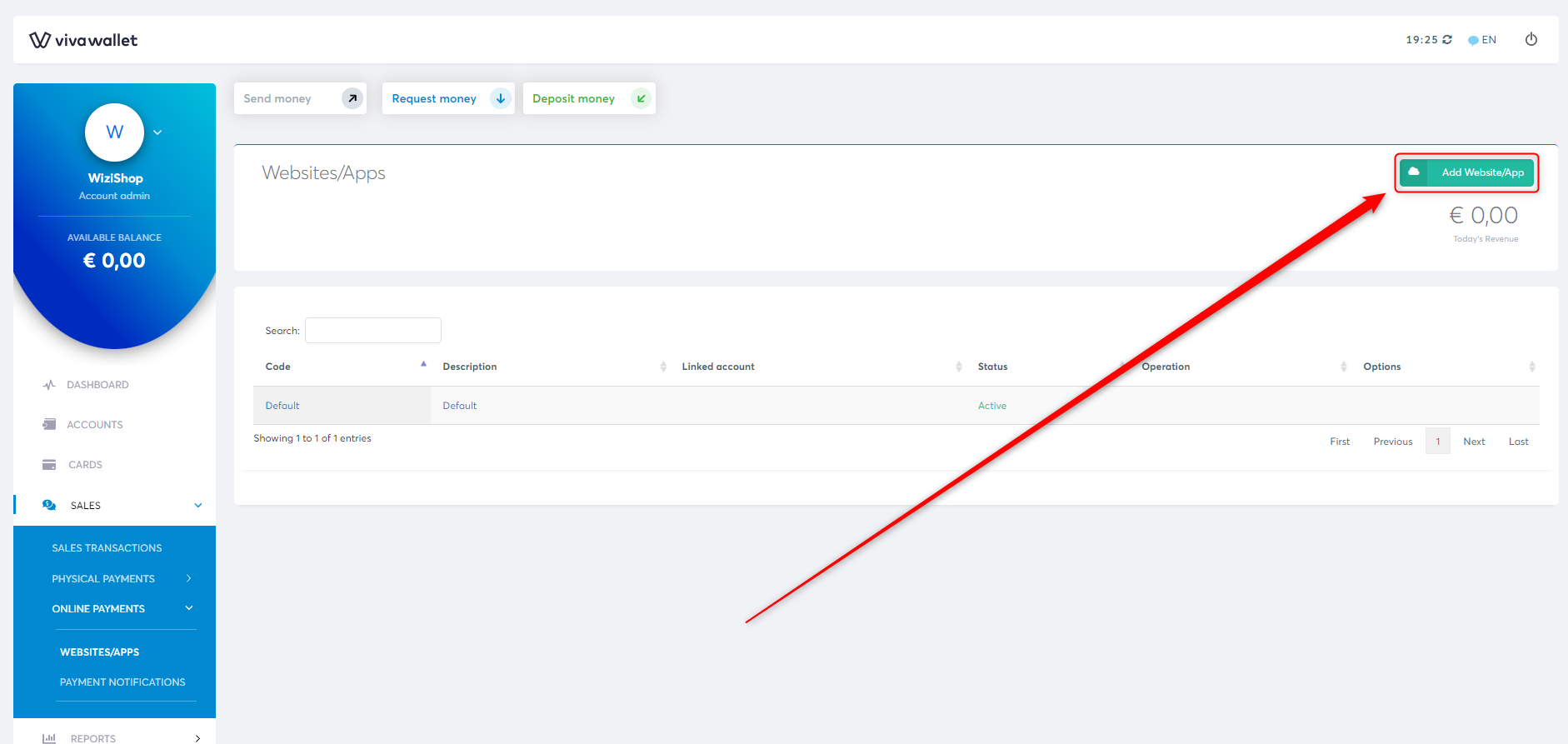
Task: Click 'Showing 1 to 1 of 1 entries'
Action: click(x=312, y=438)
